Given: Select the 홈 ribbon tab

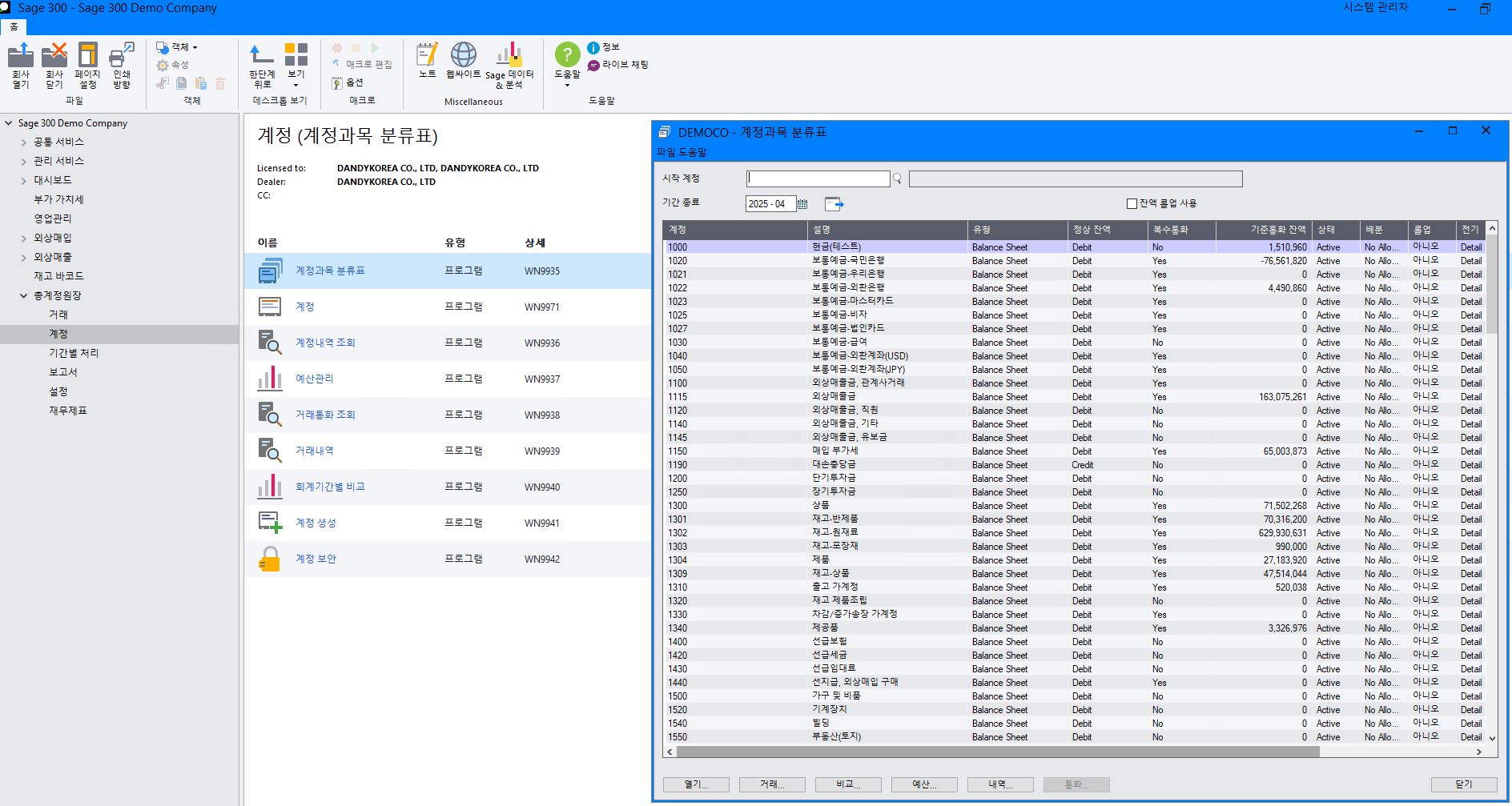Looking at the screenshot, I should point(14,26).
